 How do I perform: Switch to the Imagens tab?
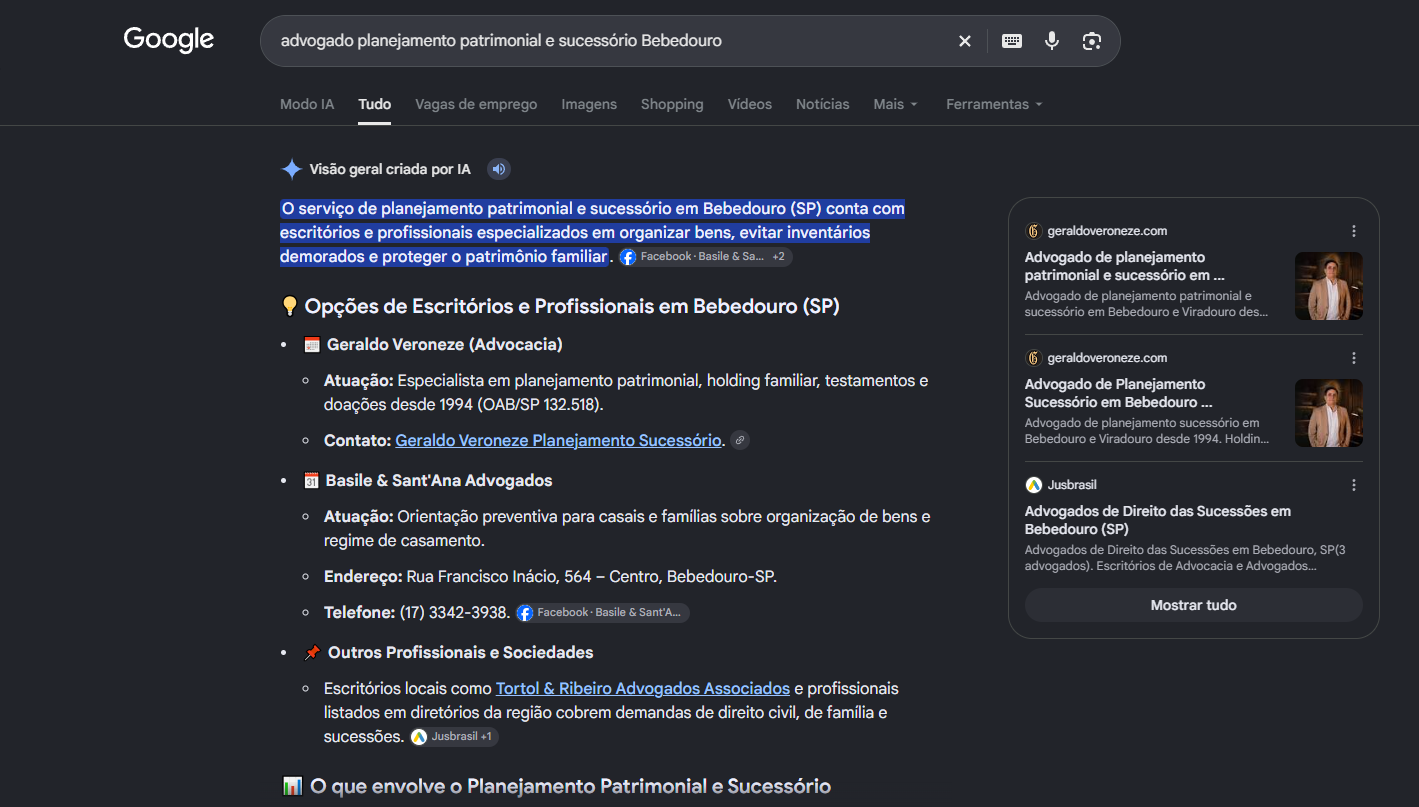[589, 104]
